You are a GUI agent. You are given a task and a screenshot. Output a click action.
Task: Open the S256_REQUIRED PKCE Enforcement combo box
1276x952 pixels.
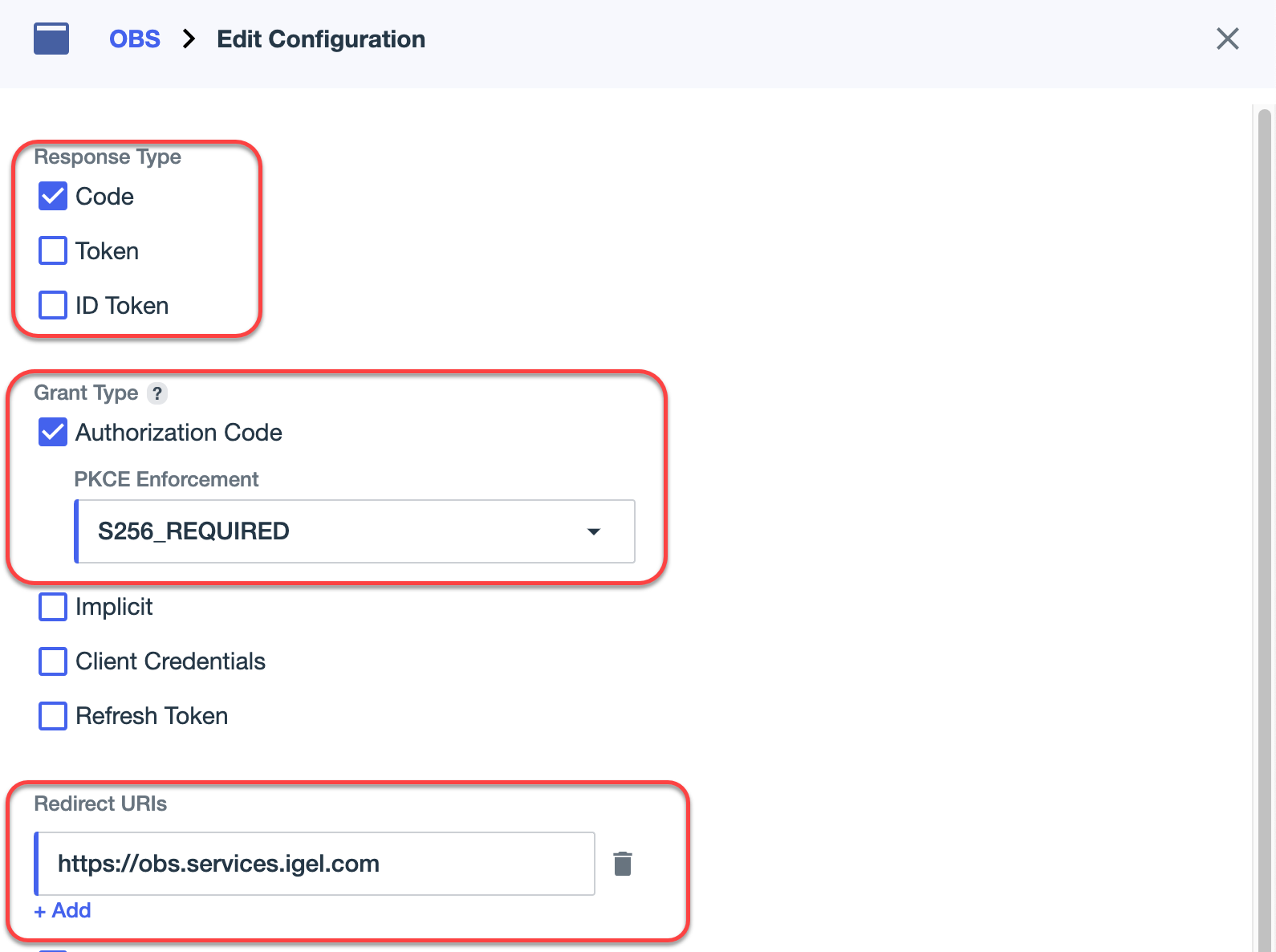[337, 531]
